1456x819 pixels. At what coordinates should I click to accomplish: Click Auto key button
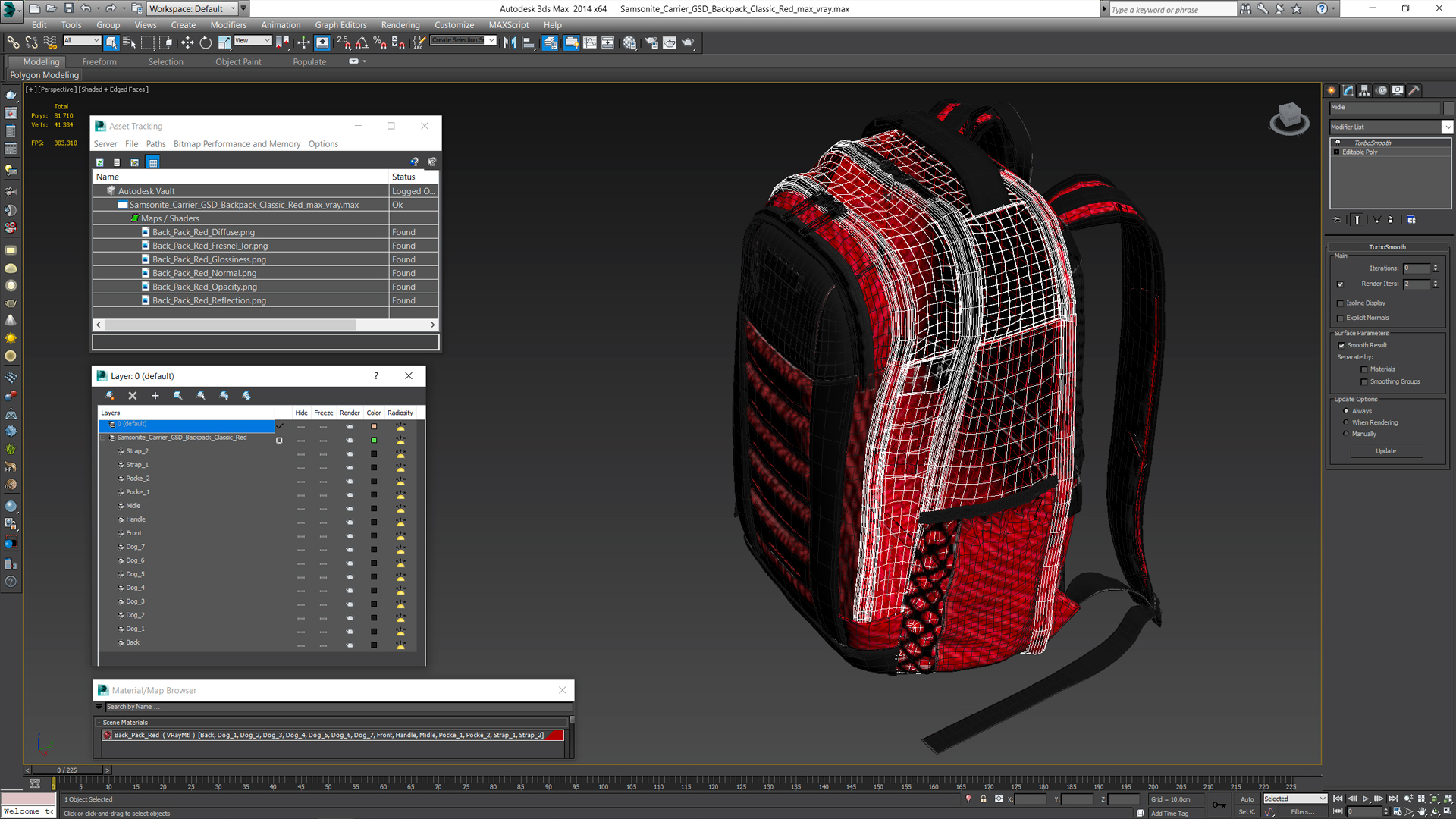tap(1247, 799)
